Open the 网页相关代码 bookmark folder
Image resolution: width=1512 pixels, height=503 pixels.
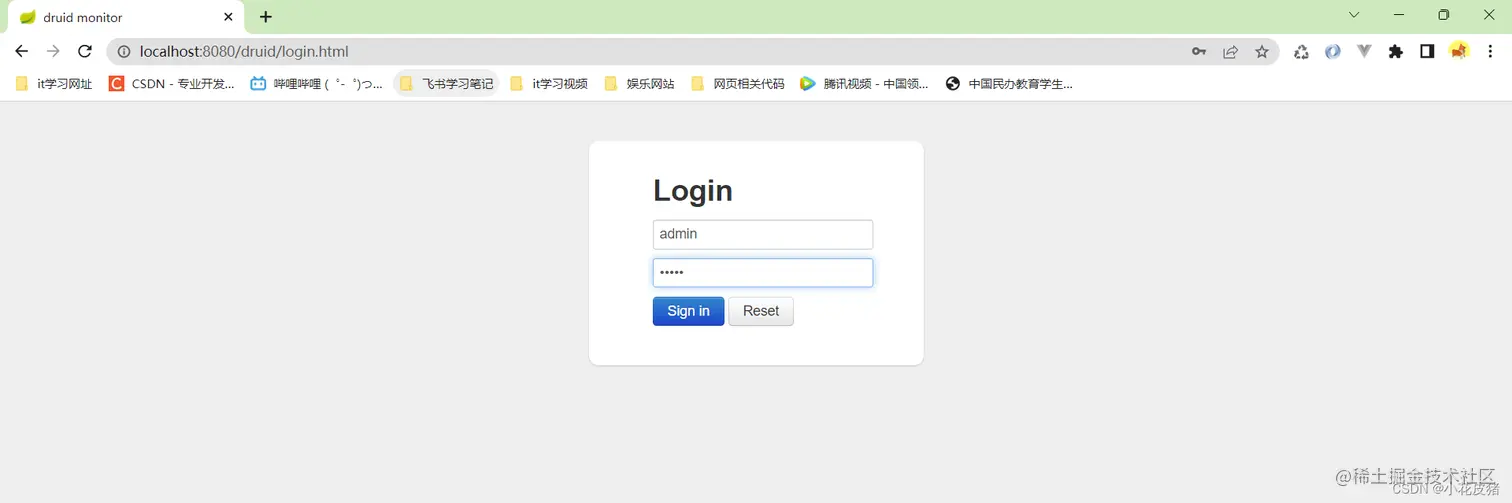click(738, 84)
